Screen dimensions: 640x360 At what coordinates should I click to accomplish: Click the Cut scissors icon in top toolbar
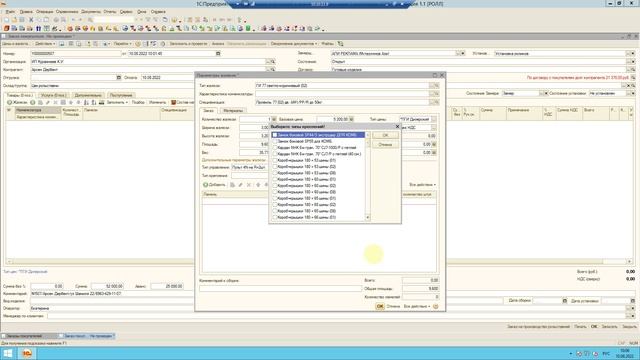pos(31,20)
